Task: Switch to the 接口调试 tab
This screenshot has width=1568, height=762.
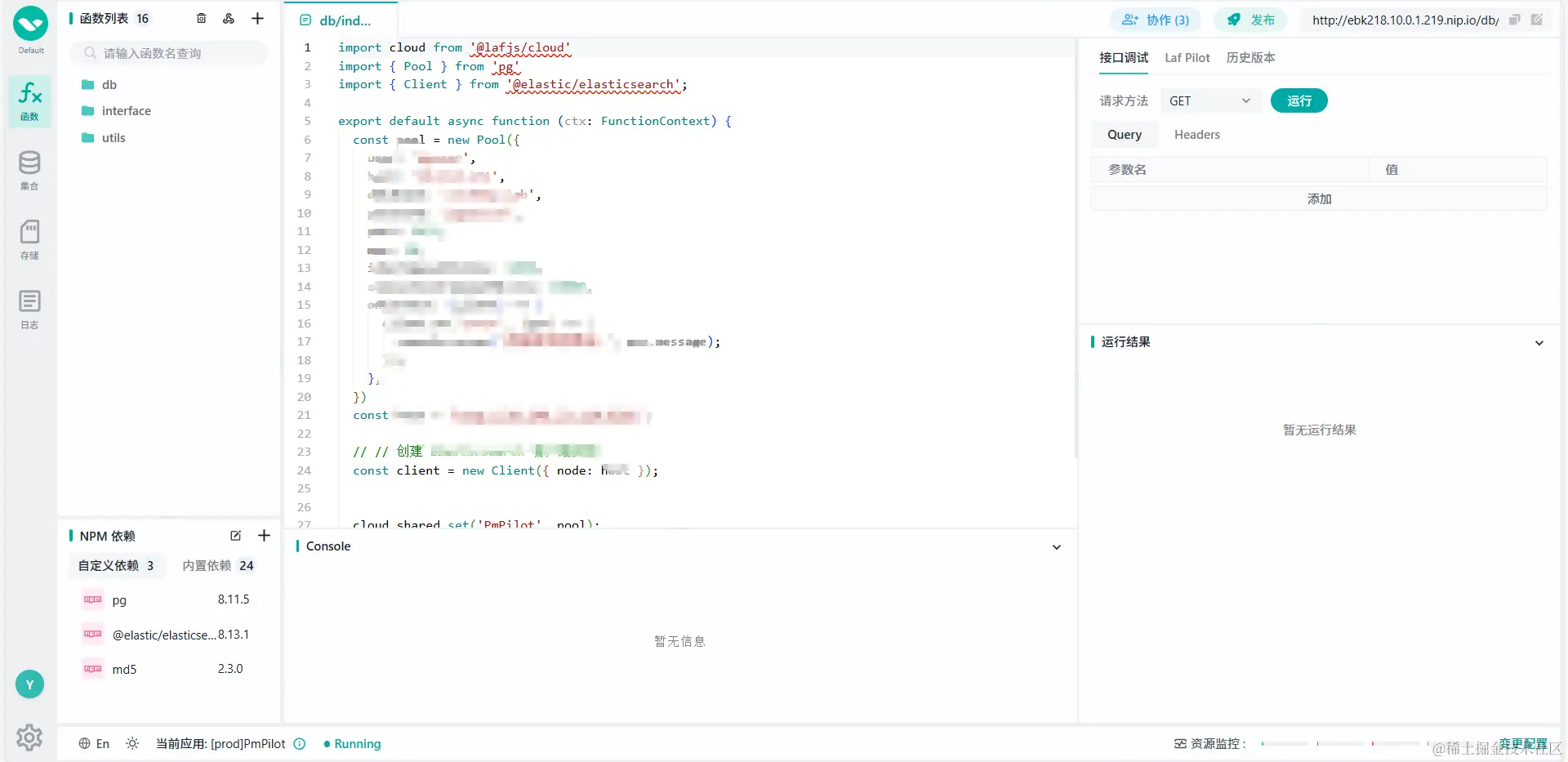Action: pyautogui.click(x=1124, y=58)
